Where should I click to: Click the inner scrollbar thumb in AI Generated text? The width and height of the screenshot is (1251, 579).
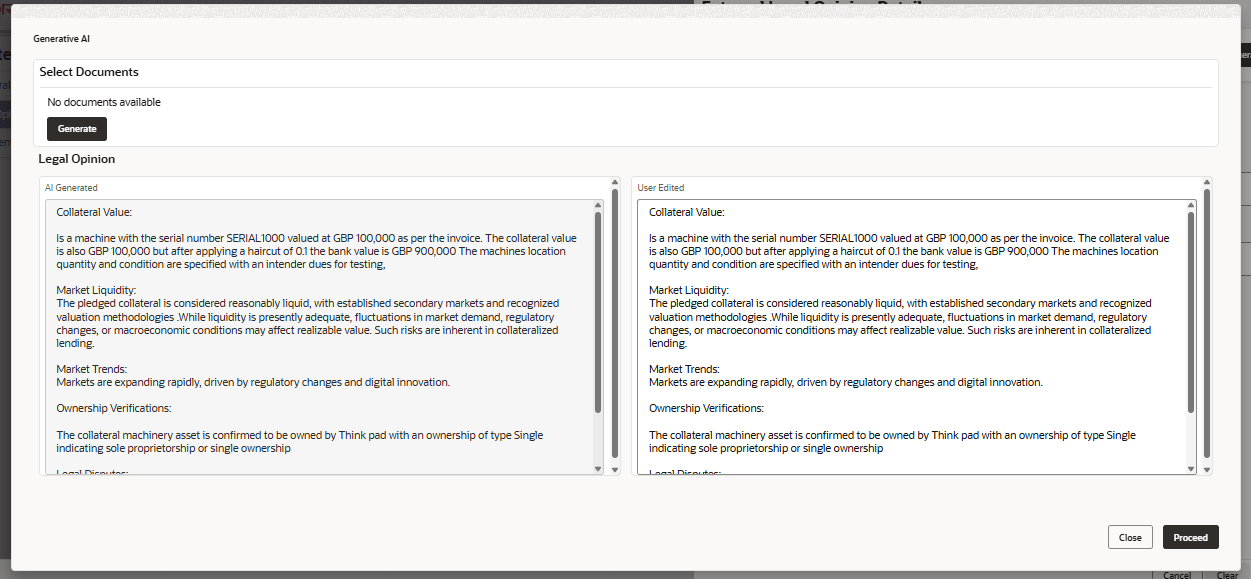598,312
